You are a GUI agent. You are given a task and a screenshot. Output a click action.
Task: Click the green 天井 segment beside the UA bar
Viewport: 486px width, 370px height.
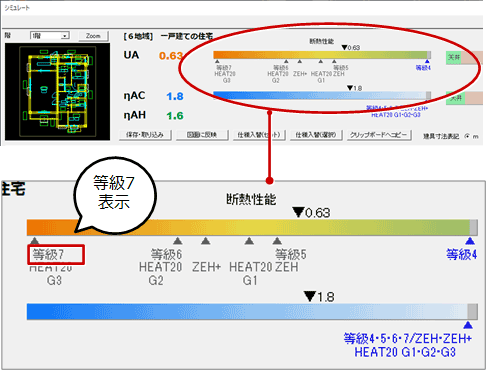[454, 58]
